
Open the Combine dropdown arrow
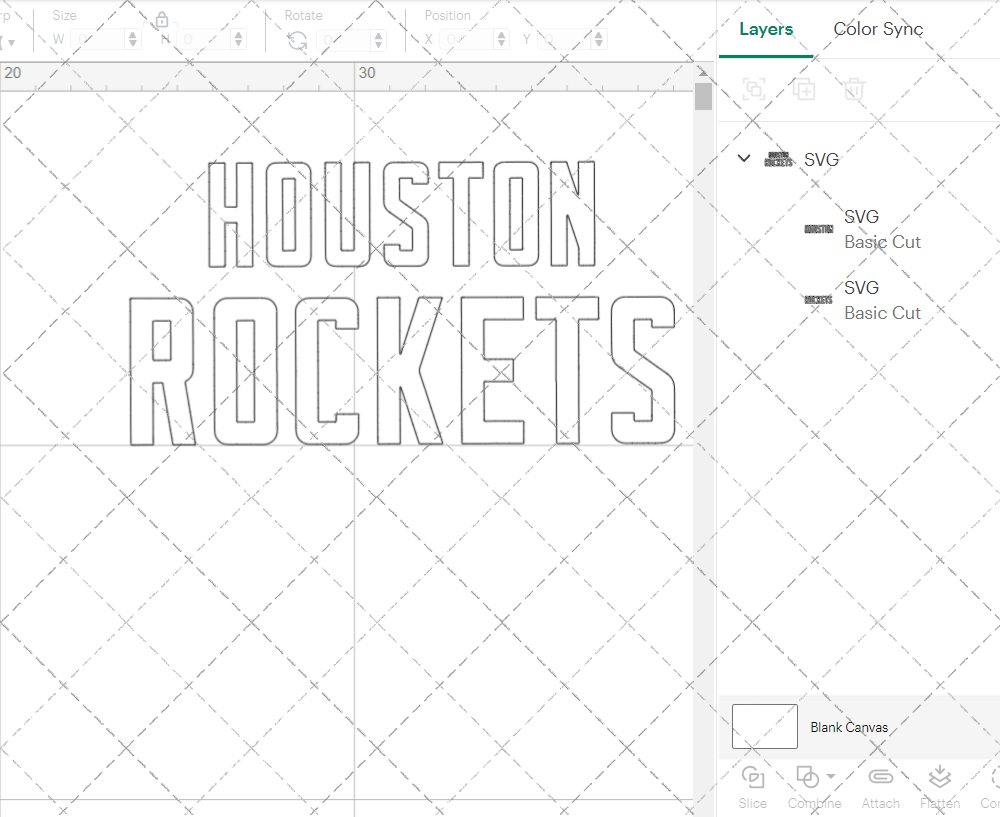point(830,776)
